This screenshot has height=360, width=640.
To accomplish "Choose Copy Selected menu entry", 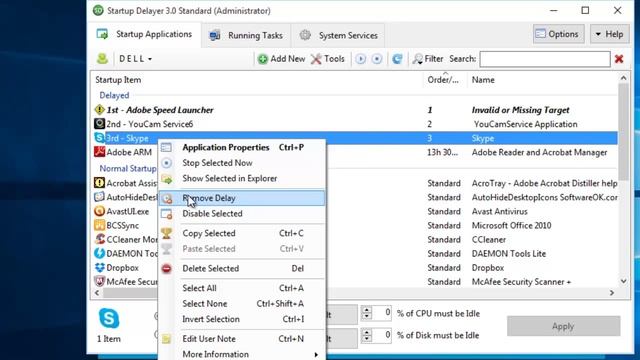I will pos(242,233).
